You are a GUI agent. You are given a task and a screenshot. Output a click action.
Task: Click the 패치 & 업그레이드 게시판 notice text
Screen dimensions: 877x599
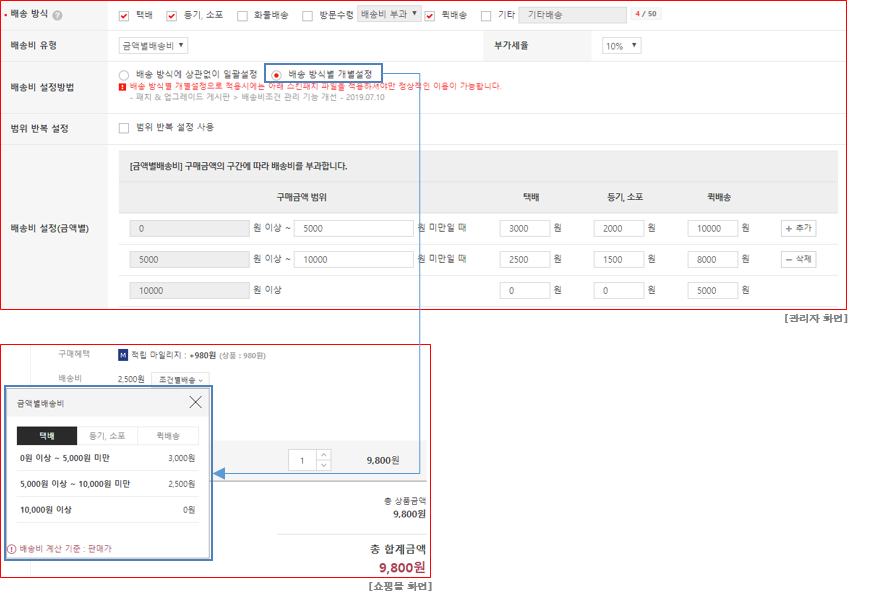257,97
